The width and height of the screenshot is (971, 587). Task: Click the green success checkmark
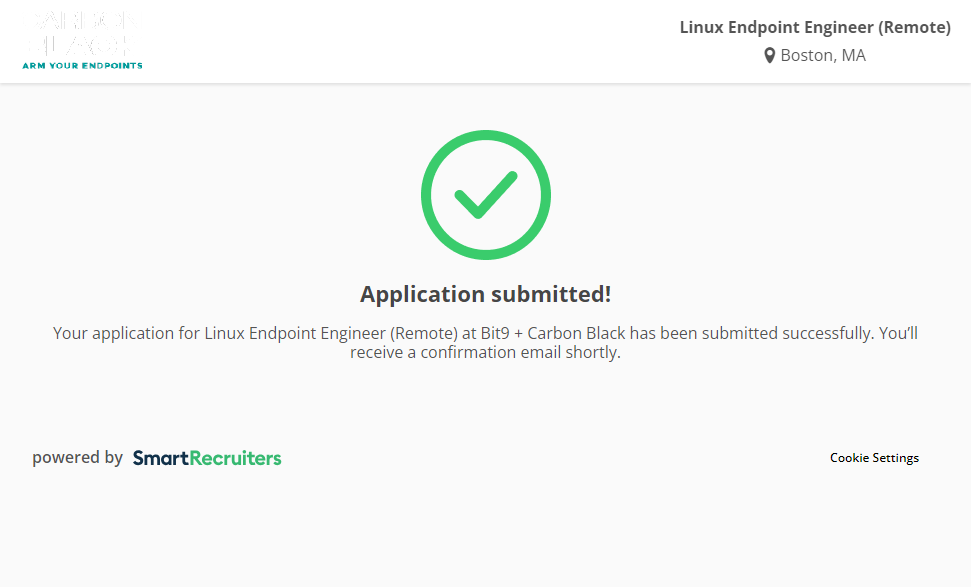pyautogui.click(x=485, y=195)
